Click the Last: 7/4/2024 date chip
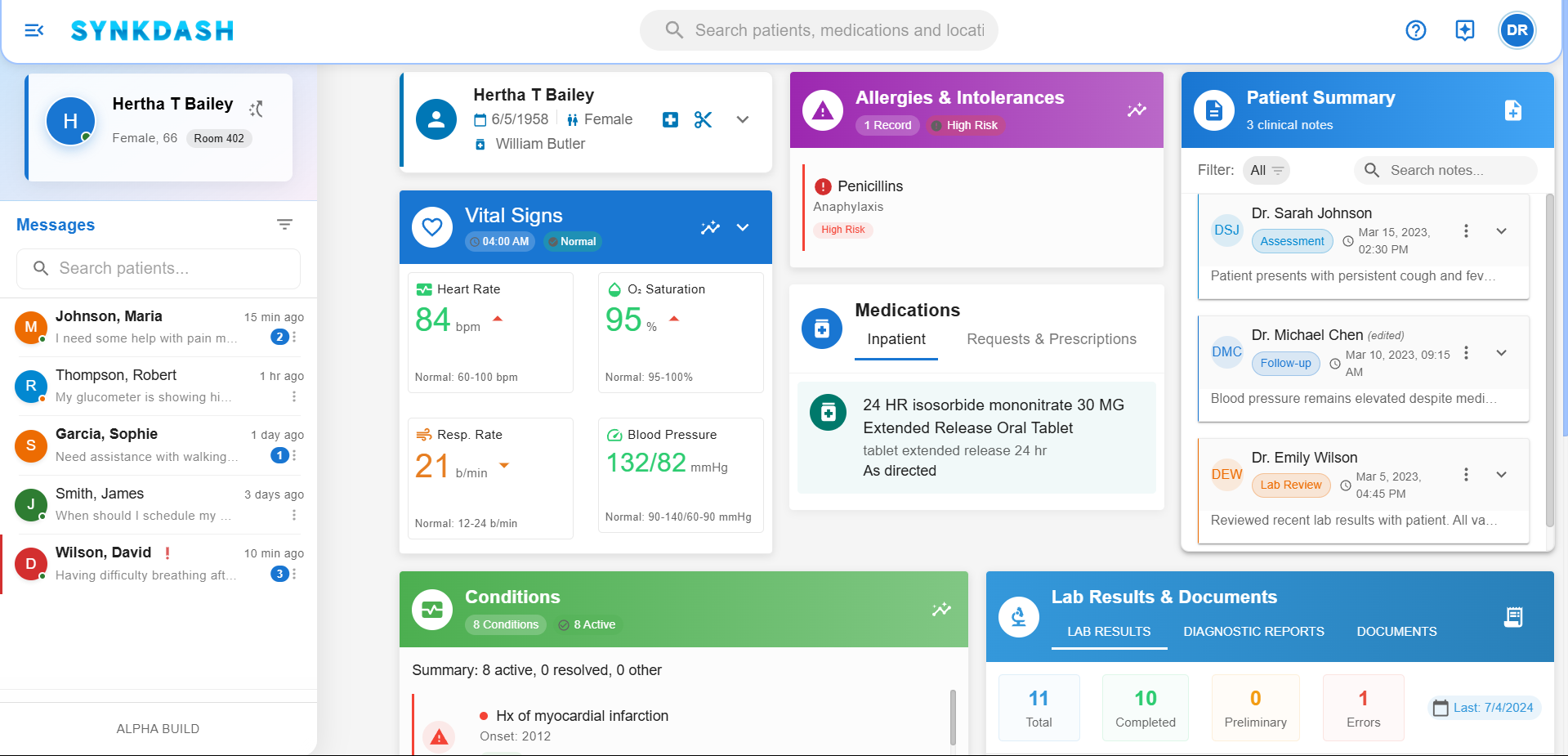The width and height of the screenshot is (1568, 756). pos(1484,708)
